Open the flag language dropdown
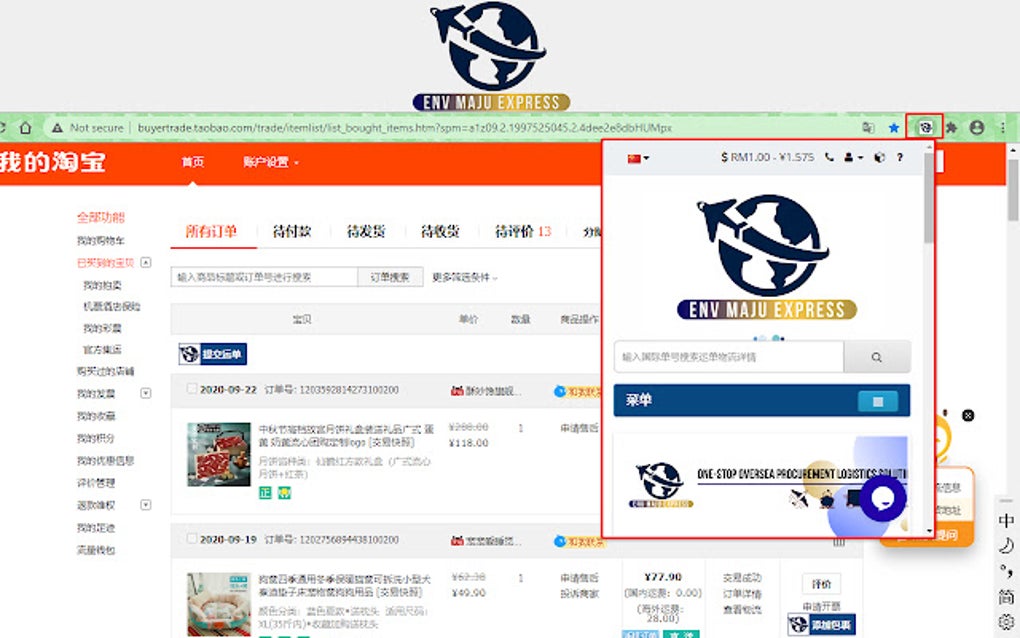 pos(633,156)
